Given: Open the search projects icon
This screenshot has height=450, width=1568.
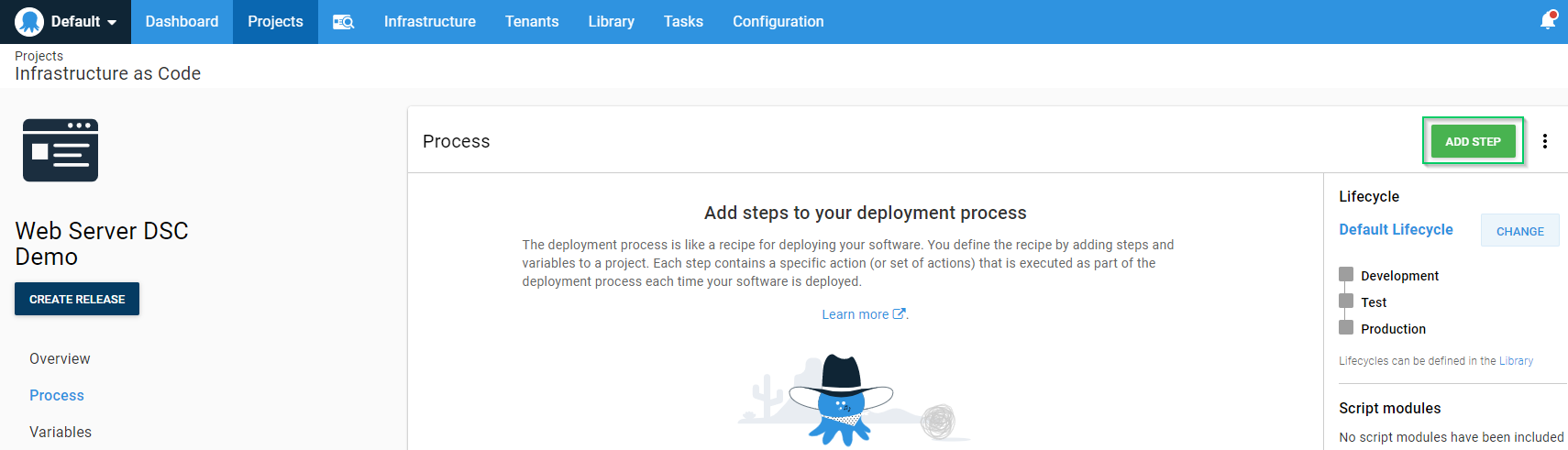Looking at the screenshot, I should 343,22.
